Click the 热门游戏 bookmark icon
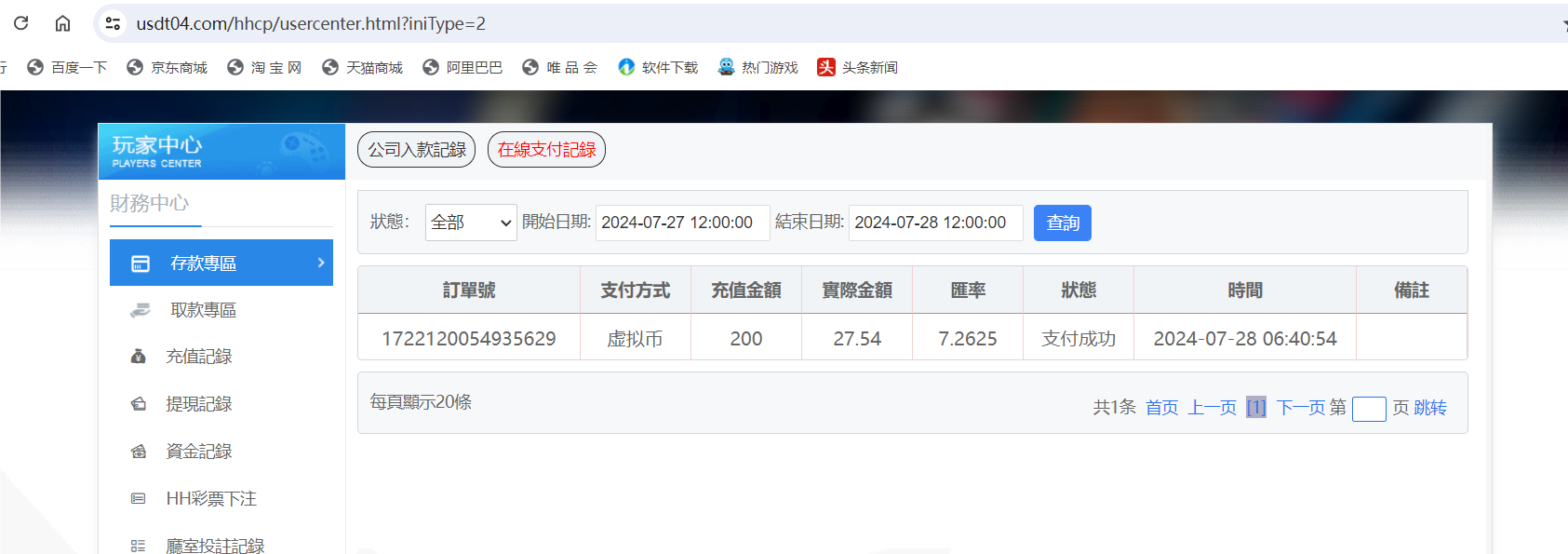Image resolution: width=1568 pixels, height=554 pixels. pos(726,67)
